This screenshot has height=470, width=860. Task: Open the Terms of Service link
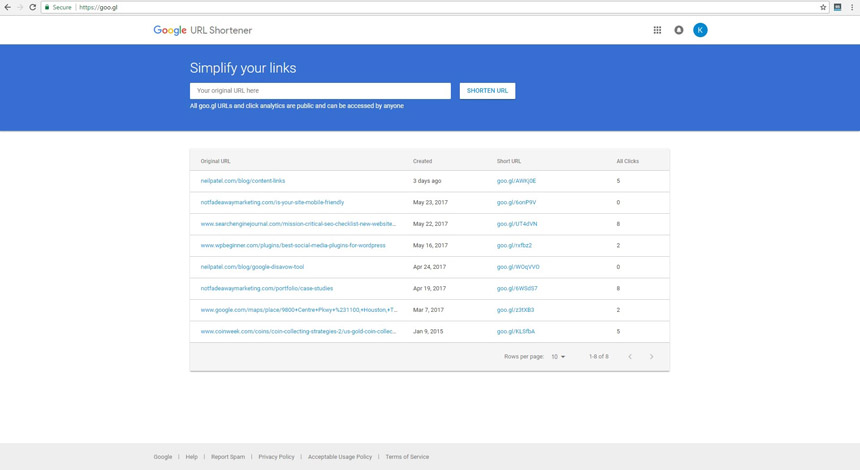407,457
